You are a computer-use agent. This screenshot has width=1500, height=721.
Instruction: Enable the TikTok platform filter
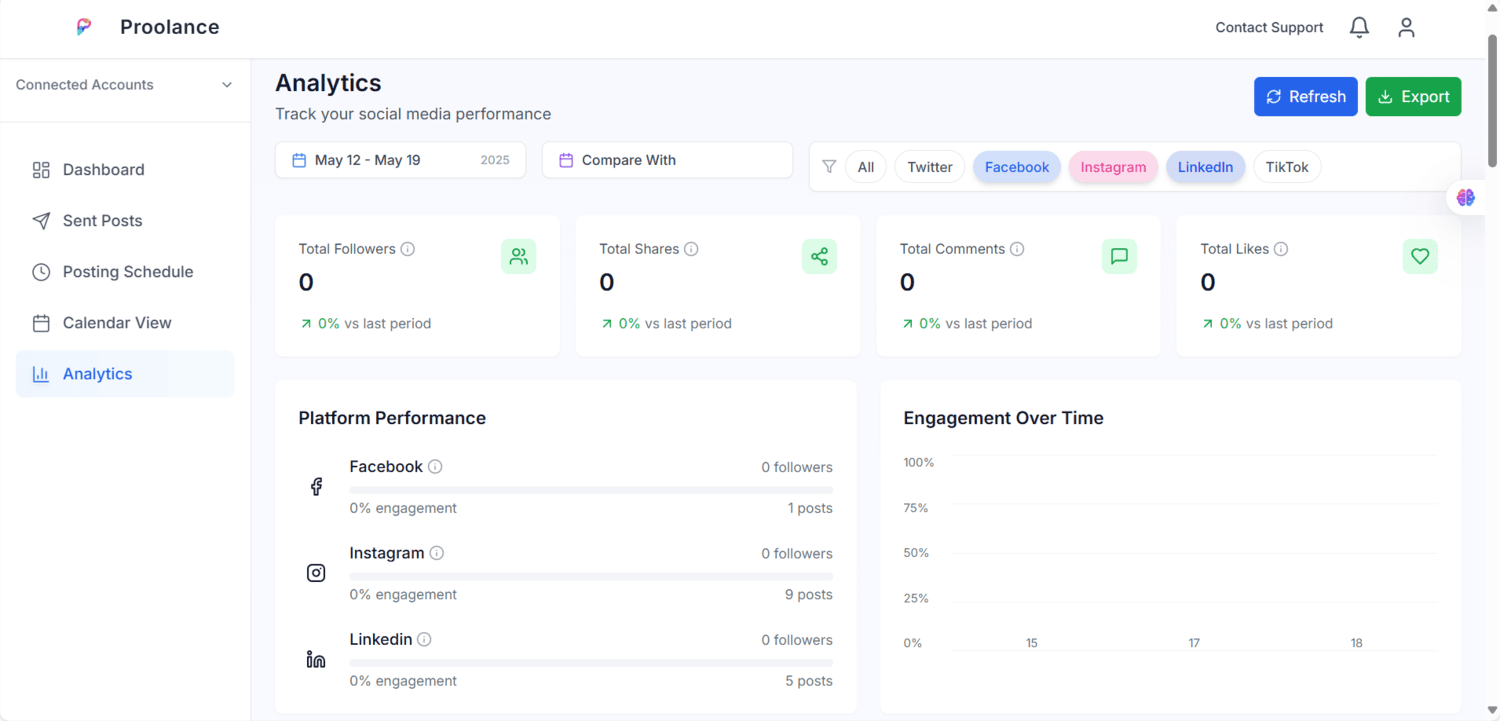tap(1286, 167)
